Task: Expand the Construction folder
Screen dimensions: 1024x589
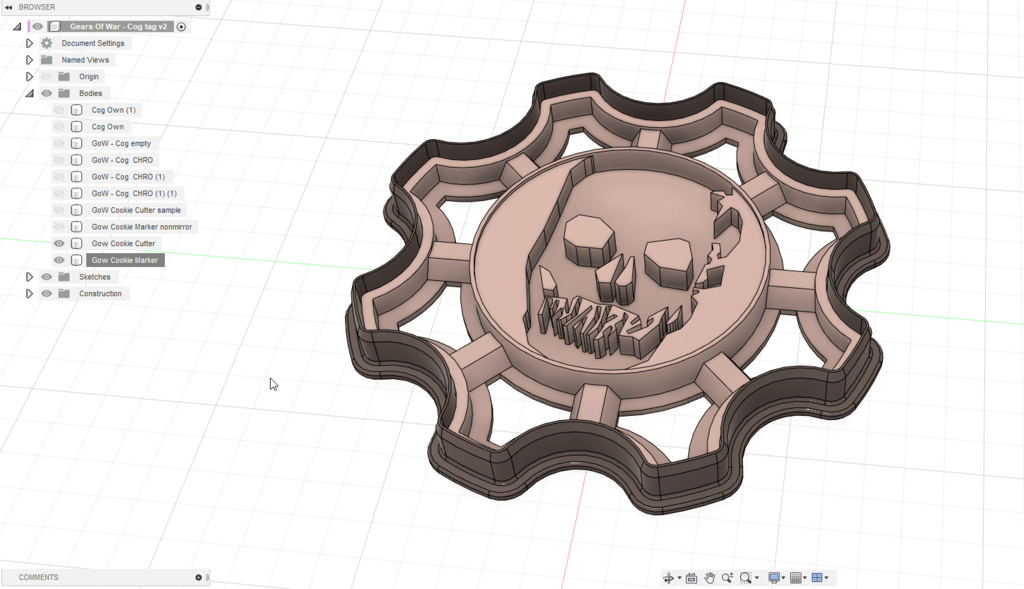Action: click(x=29, y=293)
